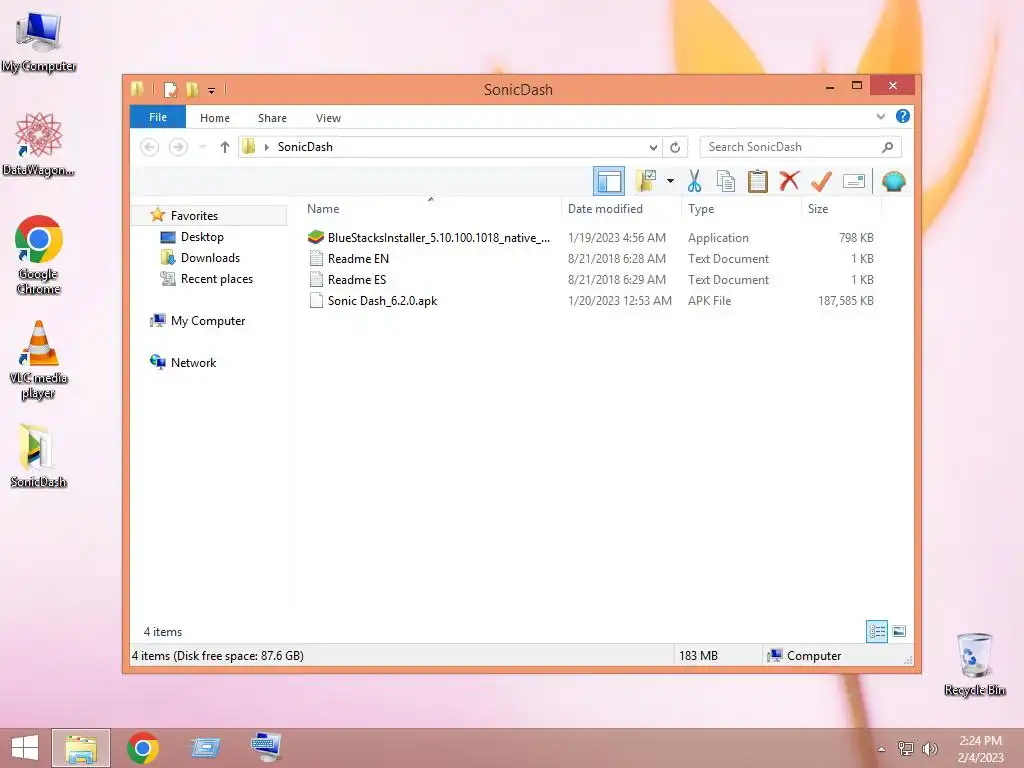Click the Classic Shell settings shell icon
The height and width of the screenshot is (768, 1024).
[893, 181]
